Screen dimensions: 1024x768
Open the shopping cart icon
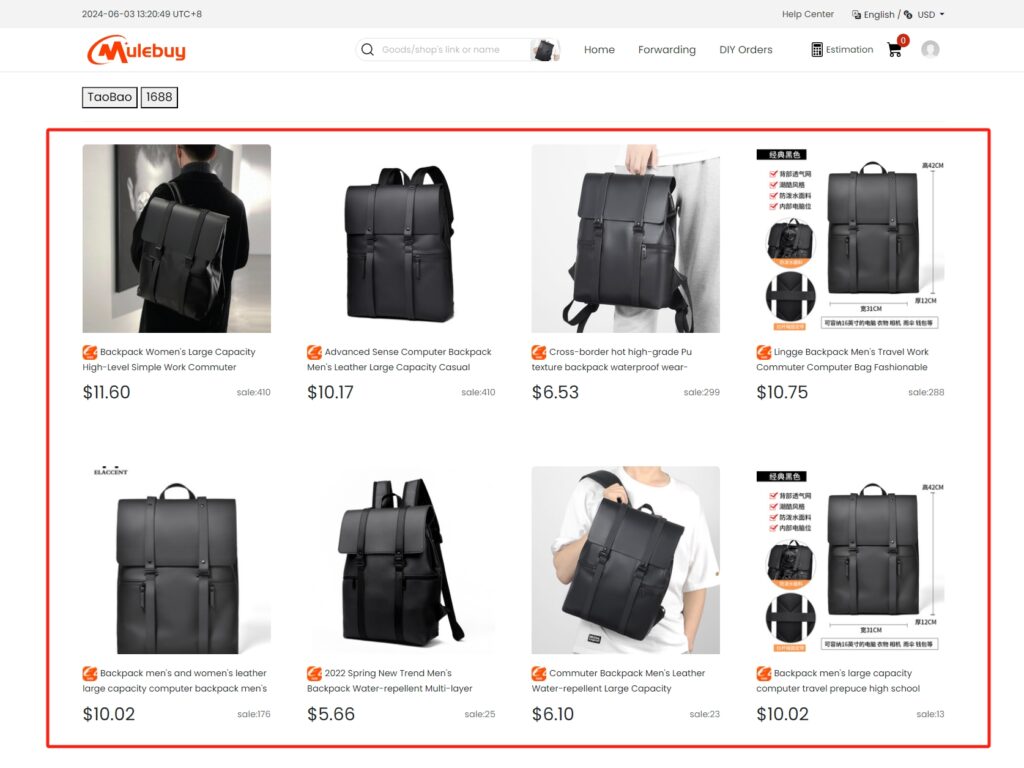click(895, 50)
